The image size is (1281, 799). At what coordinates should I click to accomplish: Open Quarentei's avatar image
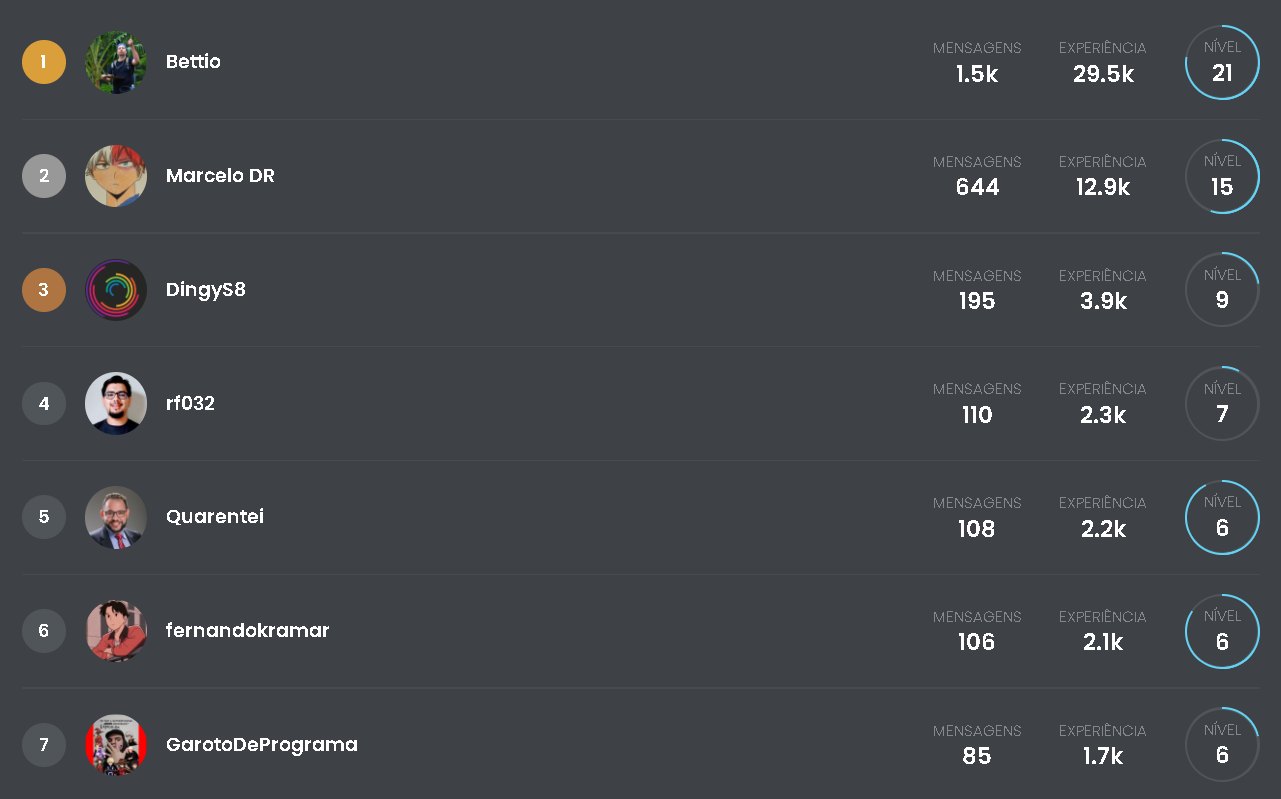tap(116, 517)
